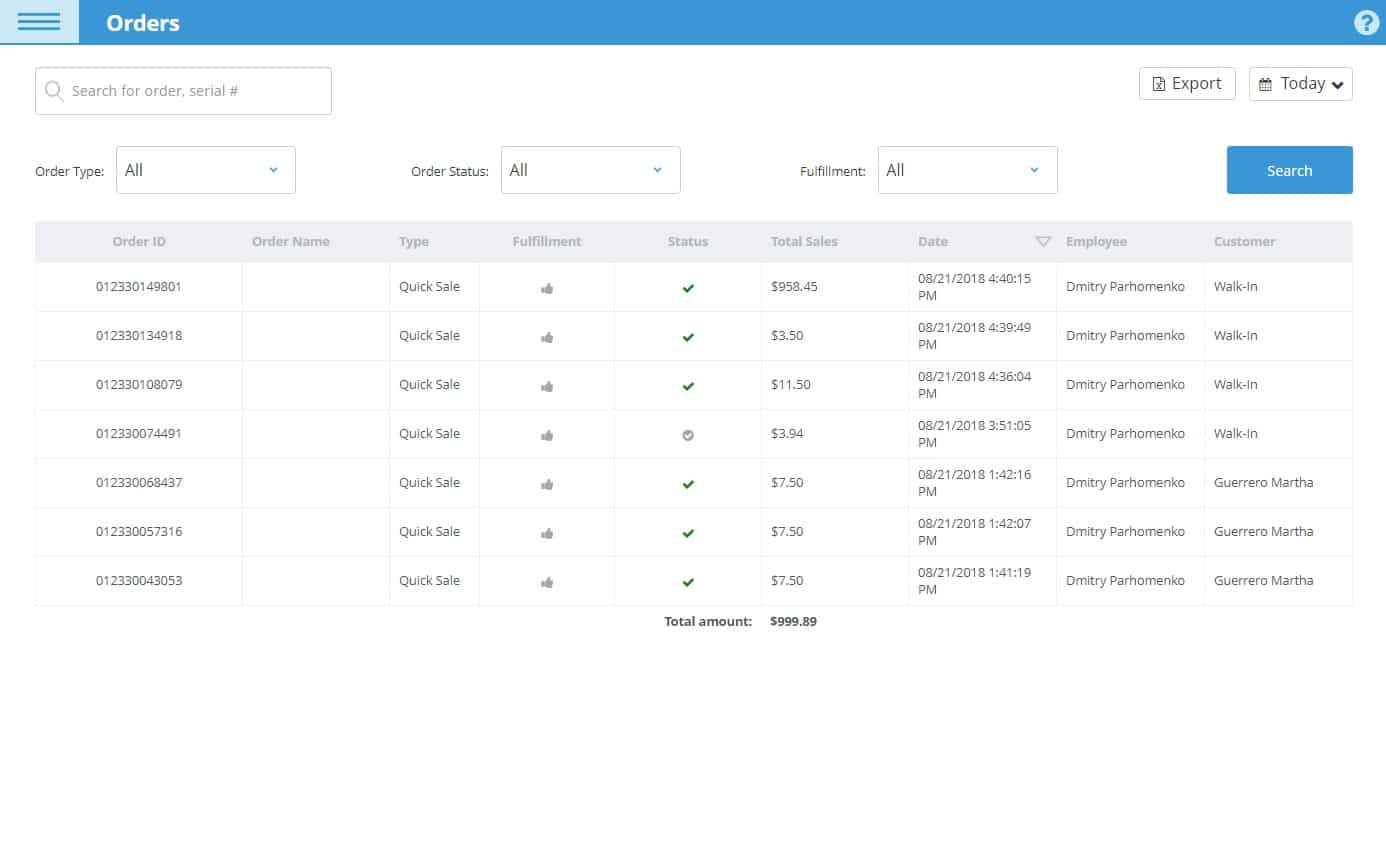Open order 012330108079
1386x867 pixels.
pos(139,385)
